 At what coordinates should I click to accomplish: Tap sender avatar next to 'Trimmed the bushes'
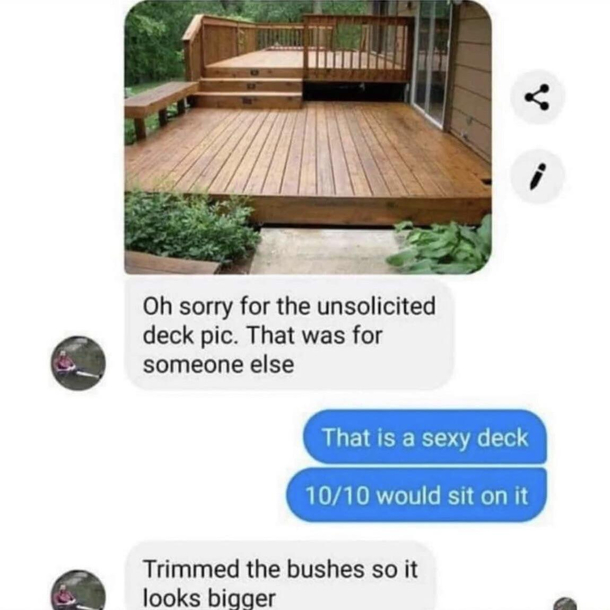click(x=78, y=591)
